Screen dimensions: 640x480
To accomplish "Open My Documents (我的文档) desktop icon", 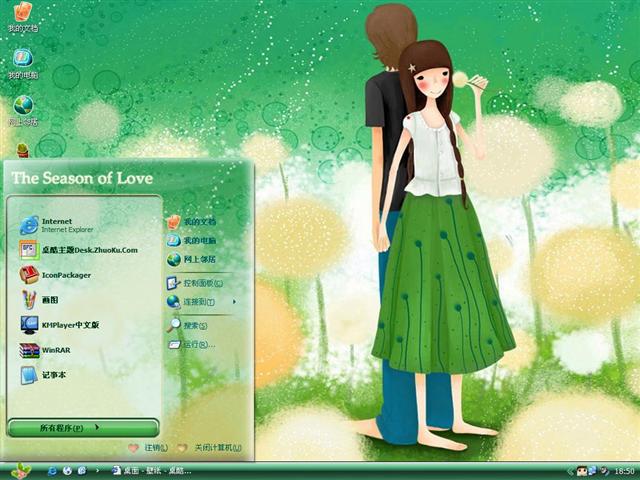I will [23, 18].
